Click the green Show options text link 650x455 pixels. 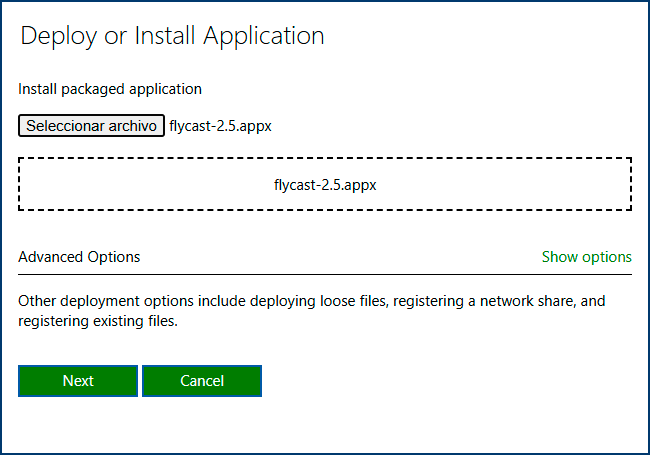pyautogui.click(x=587, y=257)
